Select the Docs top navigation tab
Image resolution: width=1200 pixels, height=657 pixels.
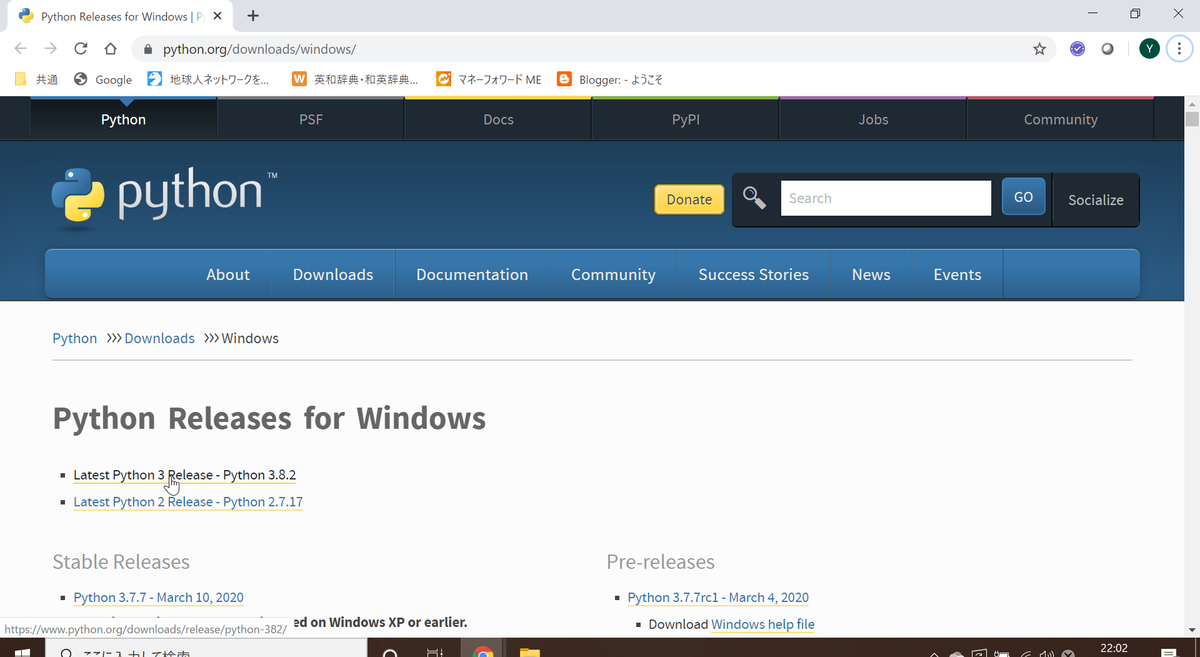[x=498, y=119]
